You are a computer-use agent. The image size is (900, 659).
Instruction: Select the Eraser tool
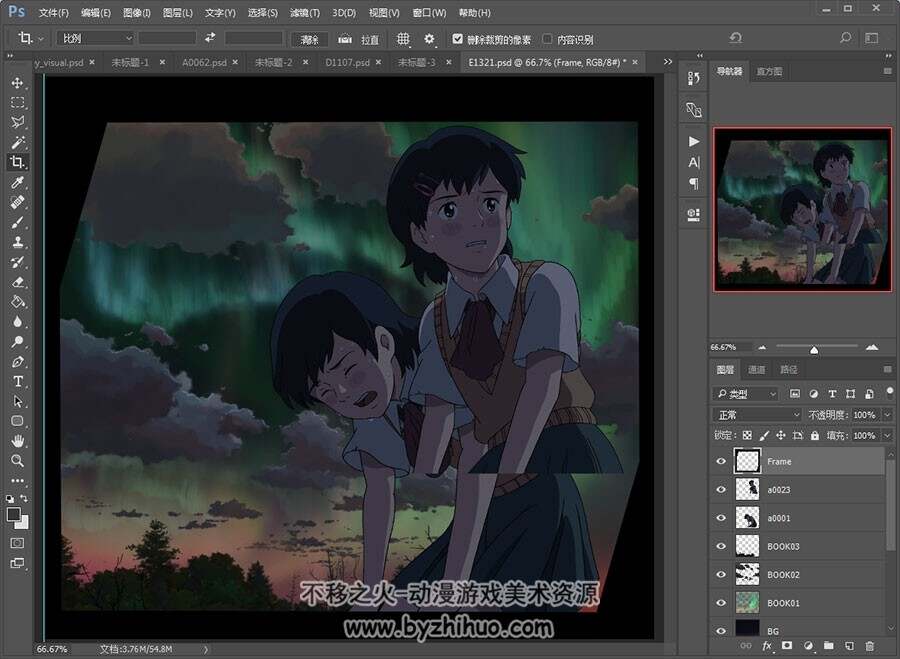[x=17, y=282]
